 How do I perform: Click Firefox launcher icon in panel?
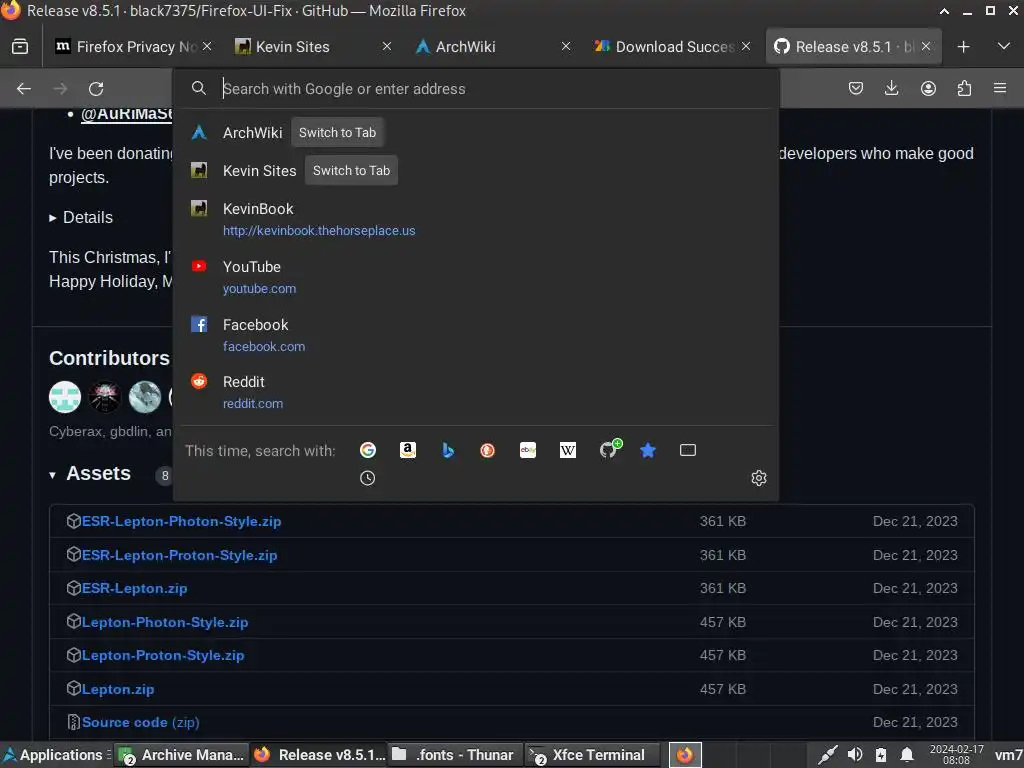685,755
